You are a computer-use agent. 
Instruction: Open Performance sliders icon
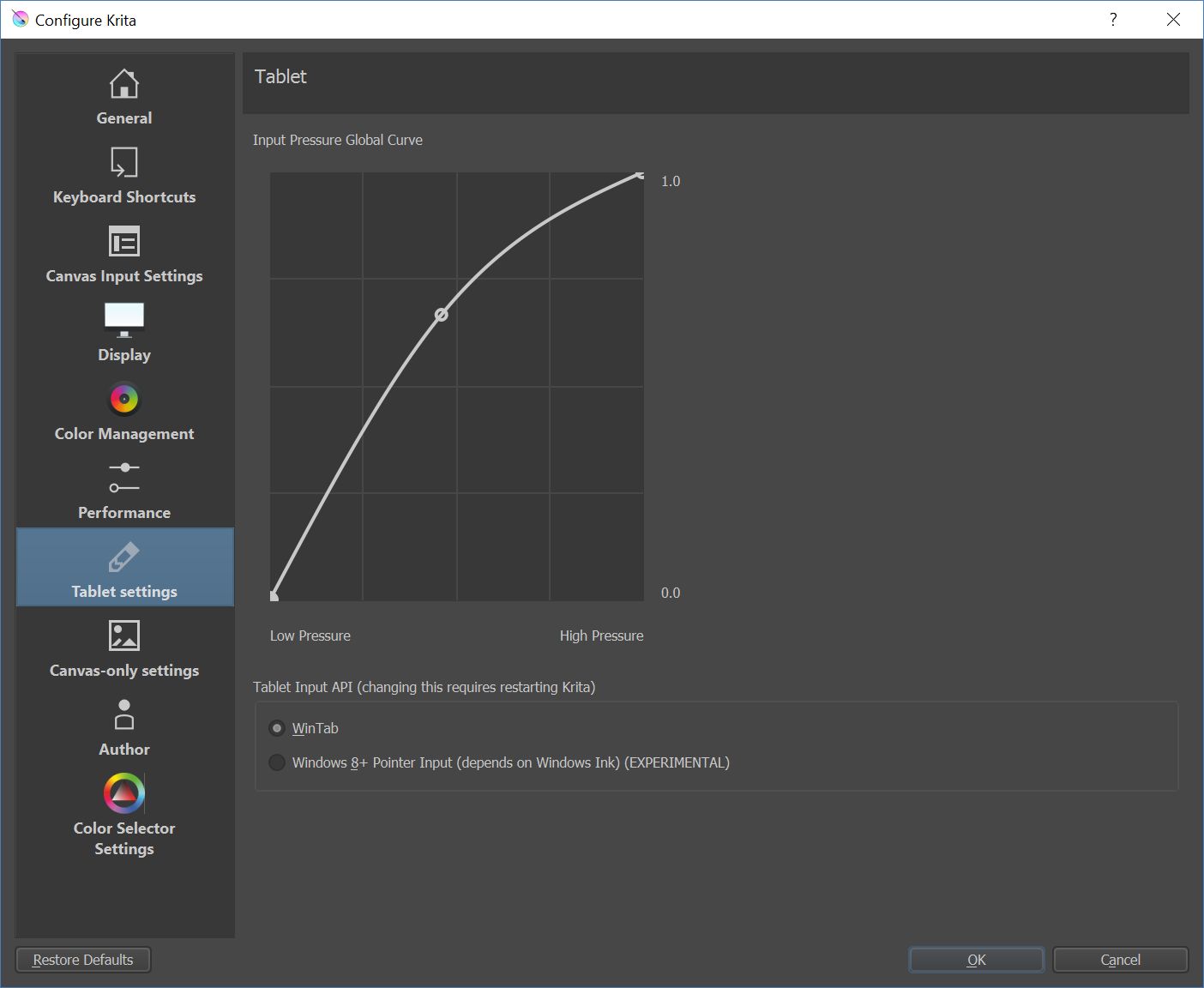click(124, 478)
